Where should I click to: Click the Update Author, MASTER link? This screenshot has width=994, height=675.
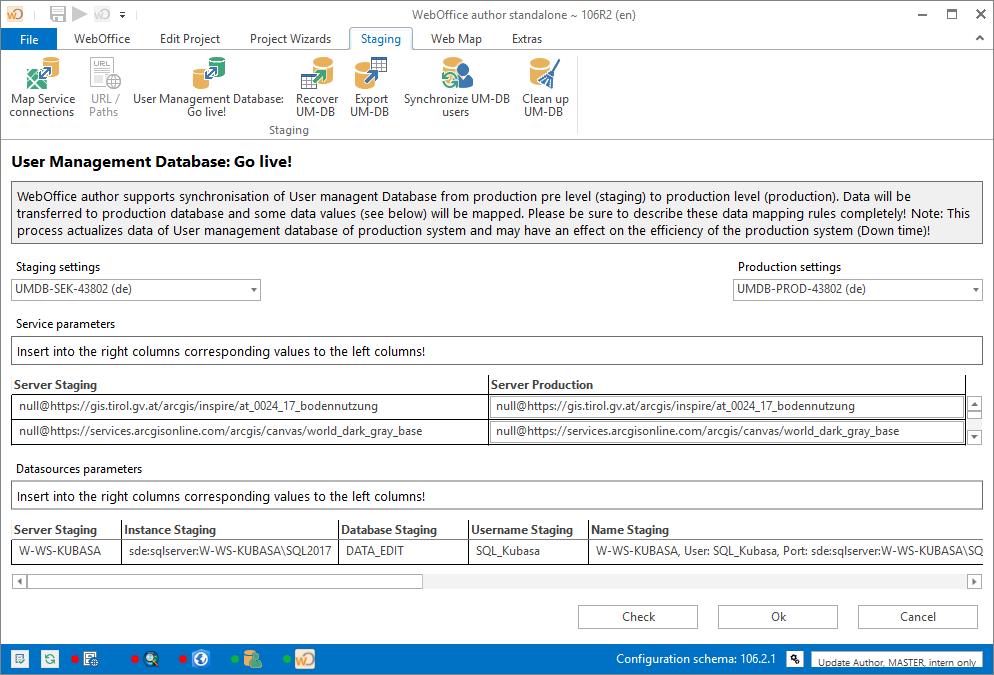(x=896, y=662)
